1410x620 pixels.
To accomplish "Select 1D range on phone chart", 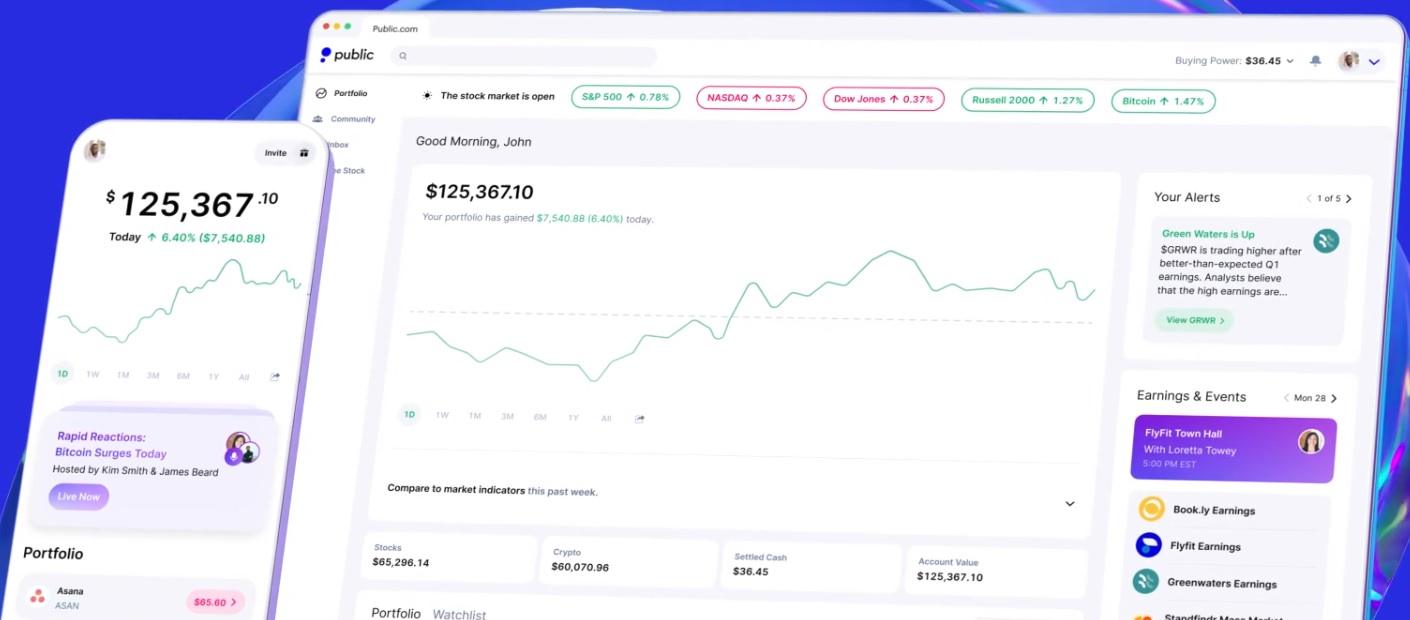I will pyautogui.click(x=63, y=373).
